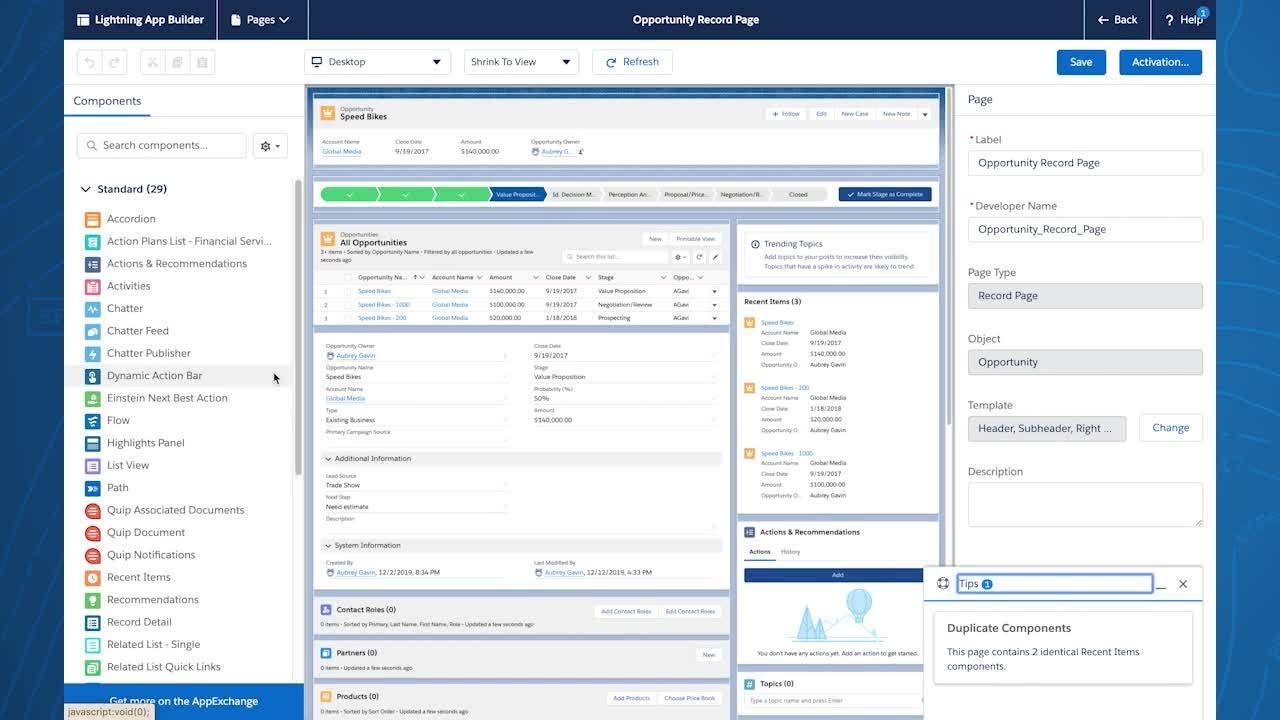The width and height of the screenshot is (1280, 720).
Task: Switch to History tab in Actions panel
Action: [790, 552]
